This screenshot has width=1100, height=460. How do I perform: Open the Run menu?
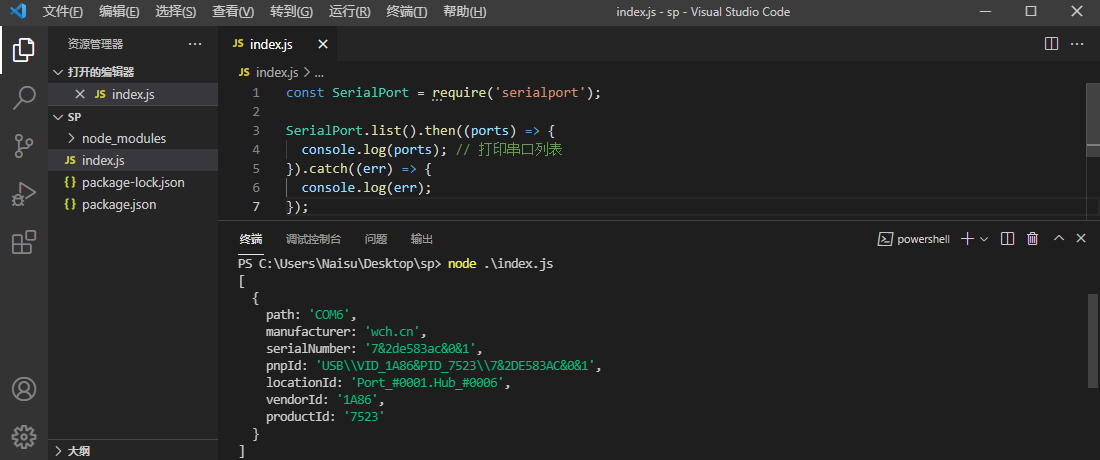(349, 12)
